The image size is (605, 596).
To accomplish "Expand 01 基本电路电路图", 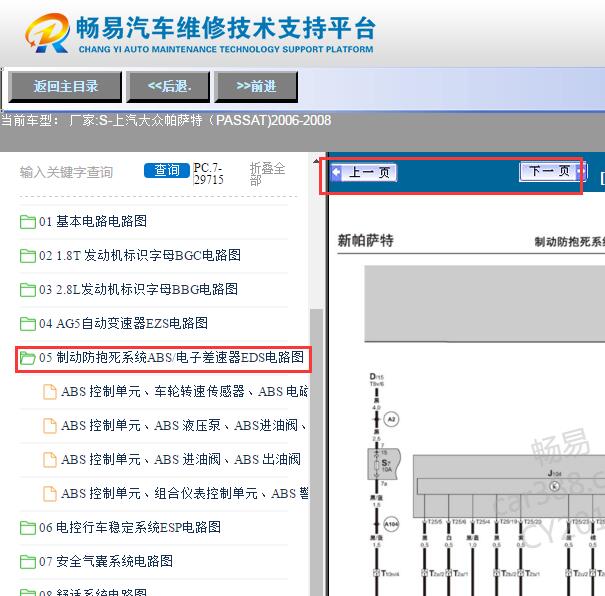I will click(93, 221).
